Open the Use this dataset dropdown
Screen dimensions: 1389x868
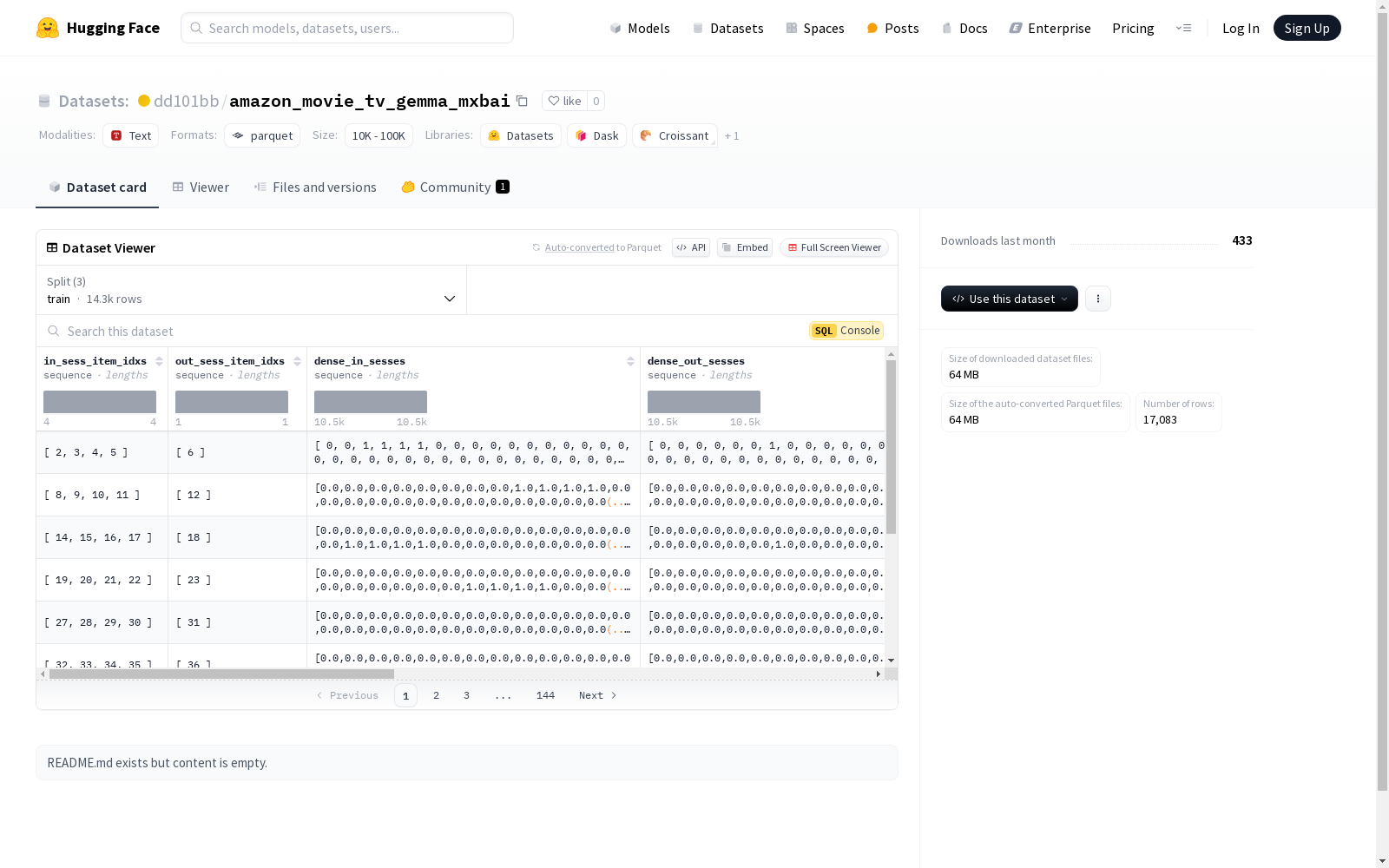tap(1010, 299)
